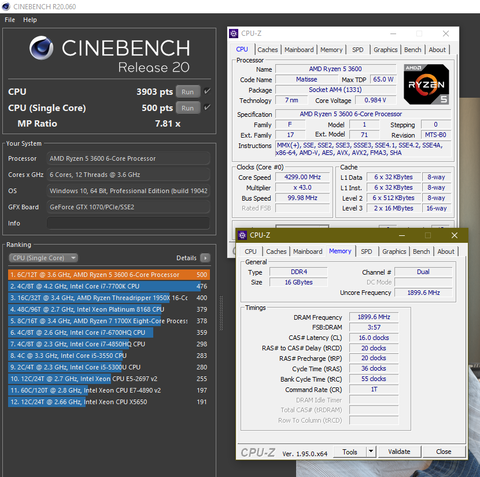Viewport: 480px width, 477px height.
Task: Click the Cinebench logo sphere icon
Action: click(41, 48)
